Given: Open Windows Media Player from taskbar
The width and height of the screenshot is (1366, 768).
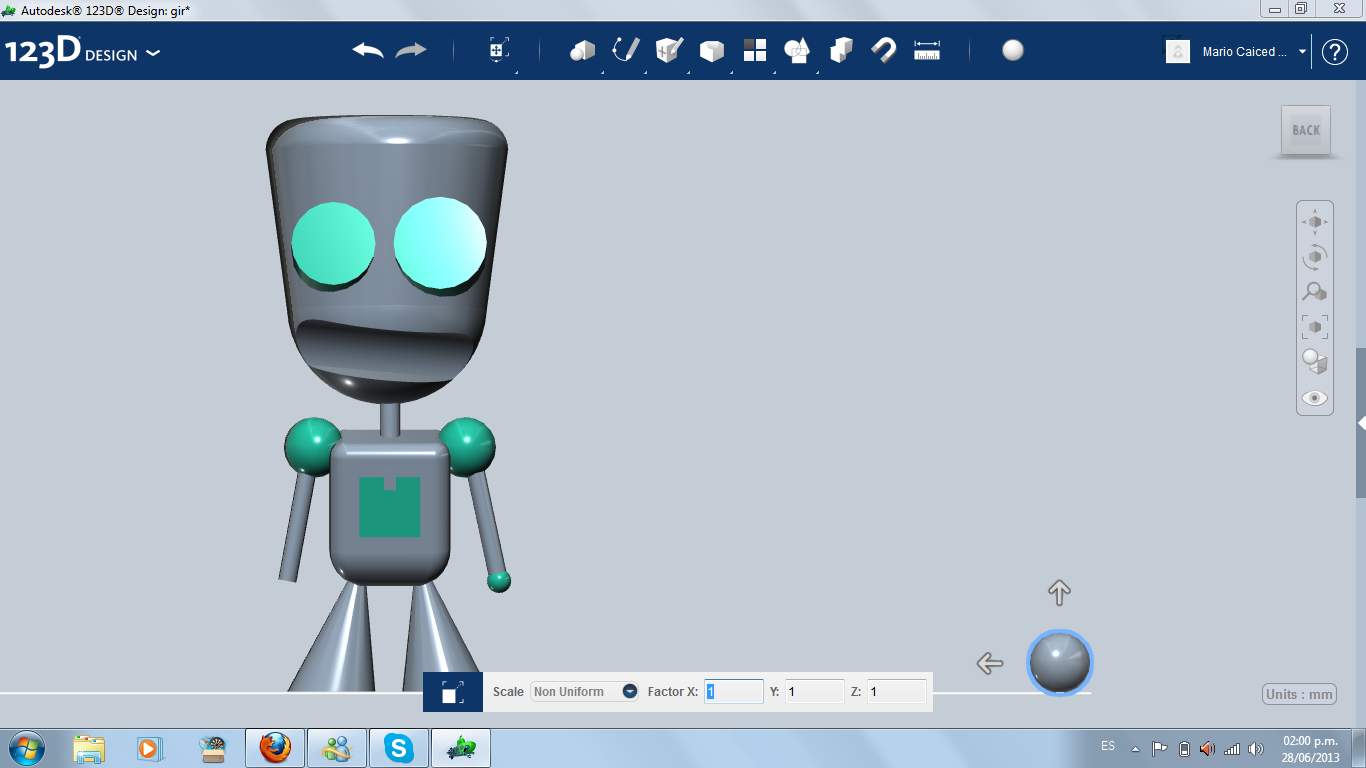Looking at the screenshot, I should pyautogui.click(x=149, y=748).
